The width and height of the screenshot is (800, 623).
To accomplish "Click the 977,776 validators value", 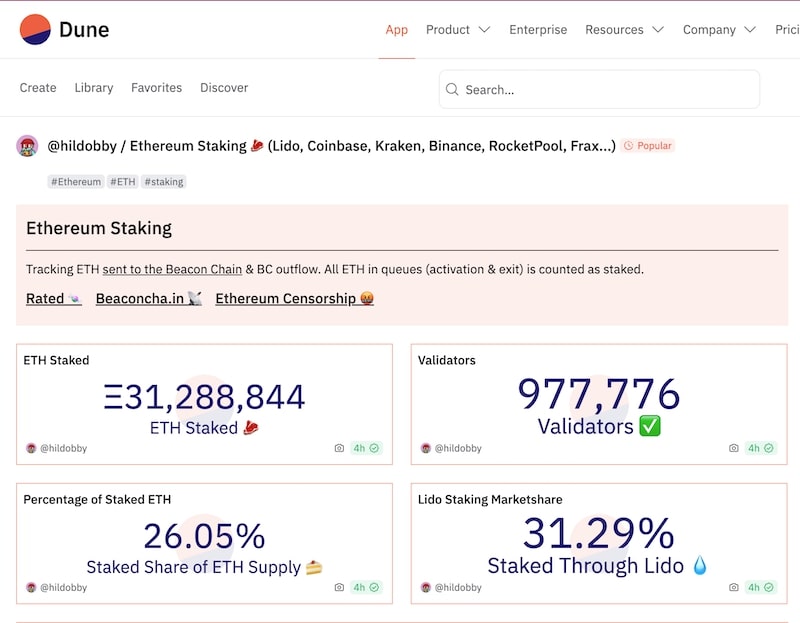I will pyautogui.click(x=599, y=394).
